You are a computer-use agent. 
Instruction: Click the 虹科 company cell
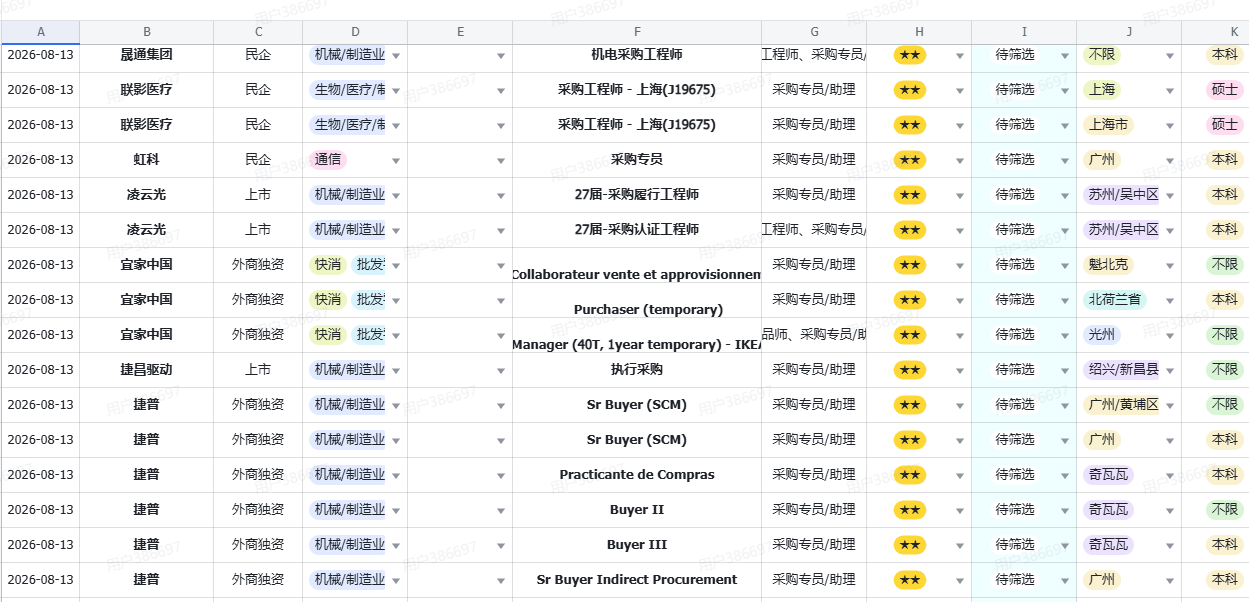click(x=147, y=160)
